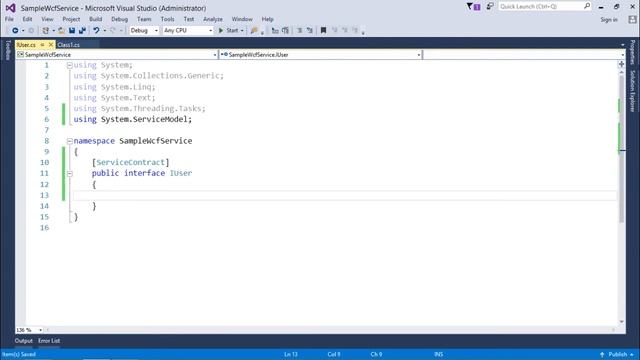Open the Start button dropdown arrow

click(242, 31)
